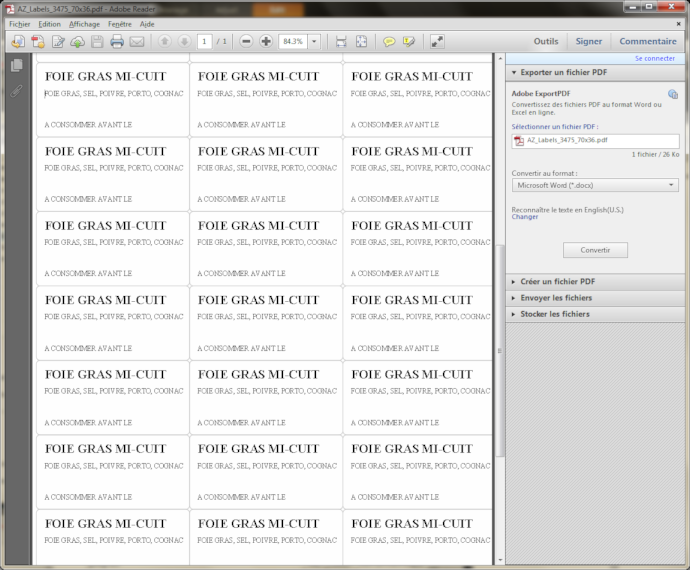Viewport: 690px width, 570px height.
Task: Click the page number field
Action: [x=204, y=42]
